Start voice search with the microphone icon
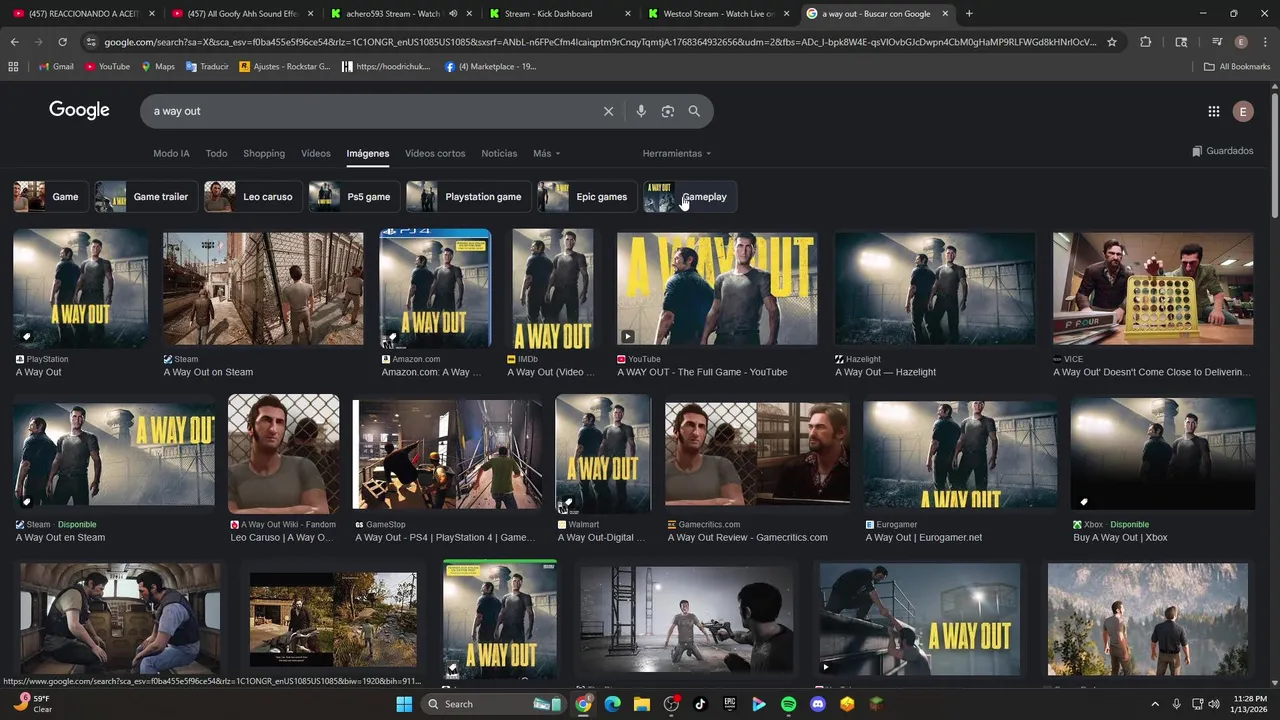This screenshot has width=1280, height=720. (641, 111)
